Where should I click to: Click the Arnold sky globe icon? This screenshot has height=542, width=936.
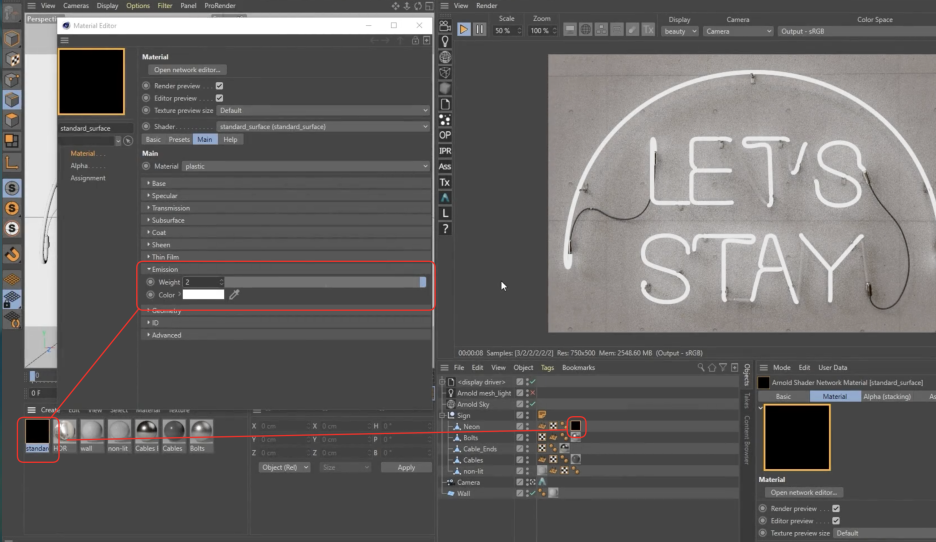(445, 57)
